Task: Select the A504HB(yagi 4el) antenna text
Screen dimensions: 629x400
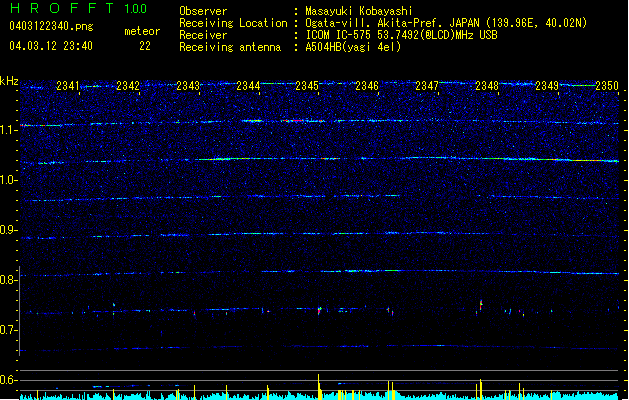Action: (353, 47)
